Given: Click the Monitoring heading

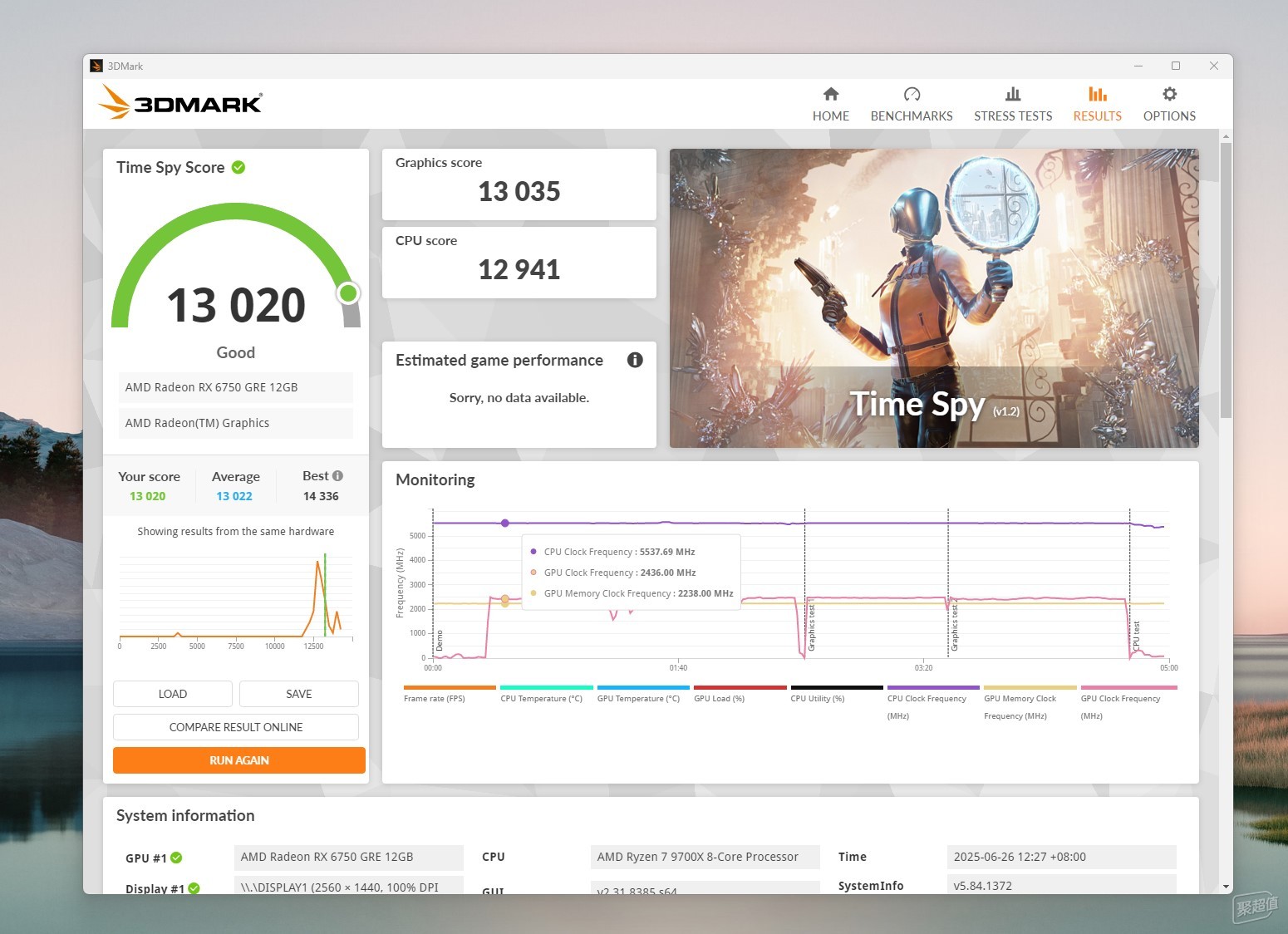Looking at the screenshot, I should (x=435, y=479).
